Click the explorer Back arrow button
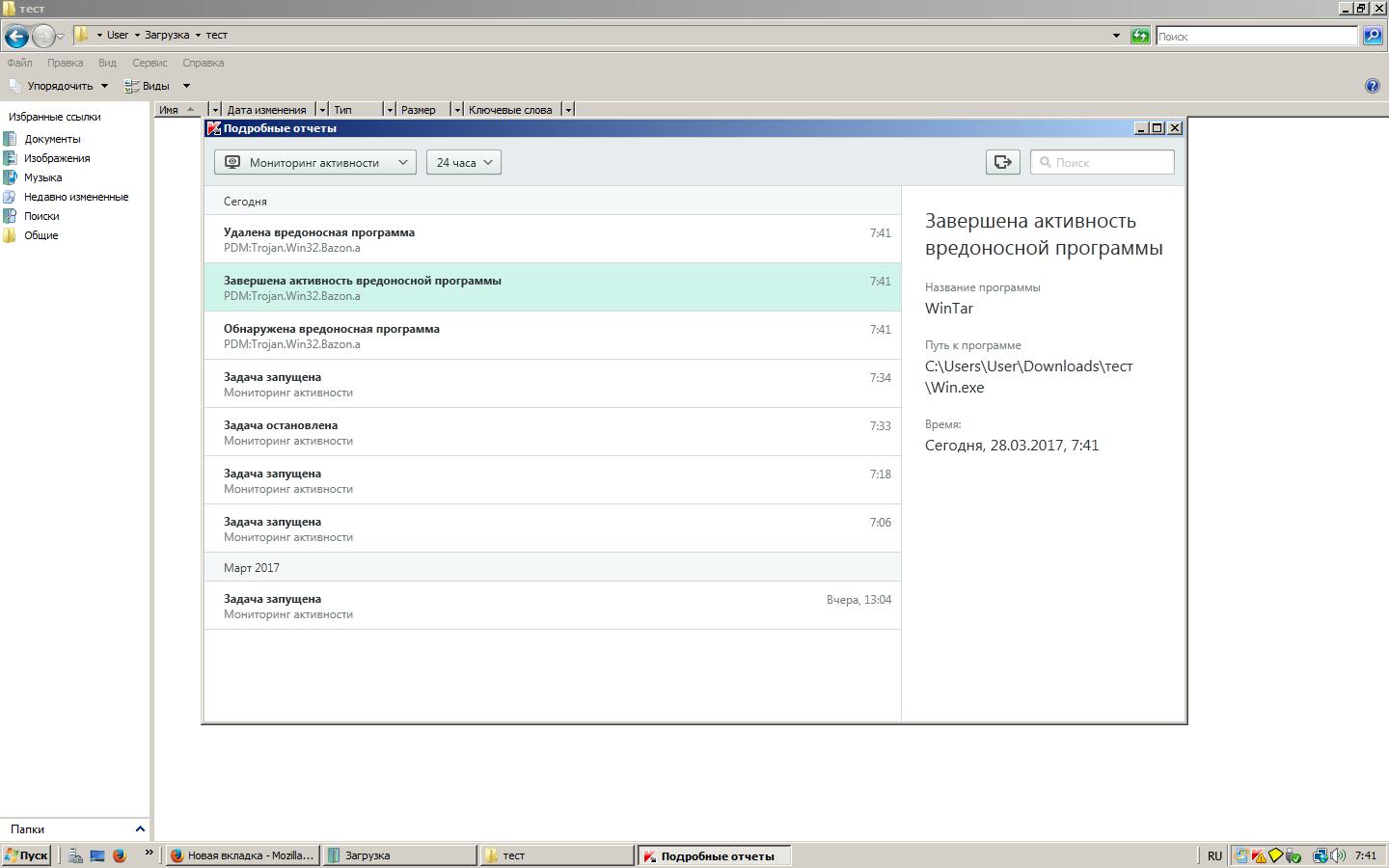Screen dimensions: 1389x868 (x=16, y=37)
